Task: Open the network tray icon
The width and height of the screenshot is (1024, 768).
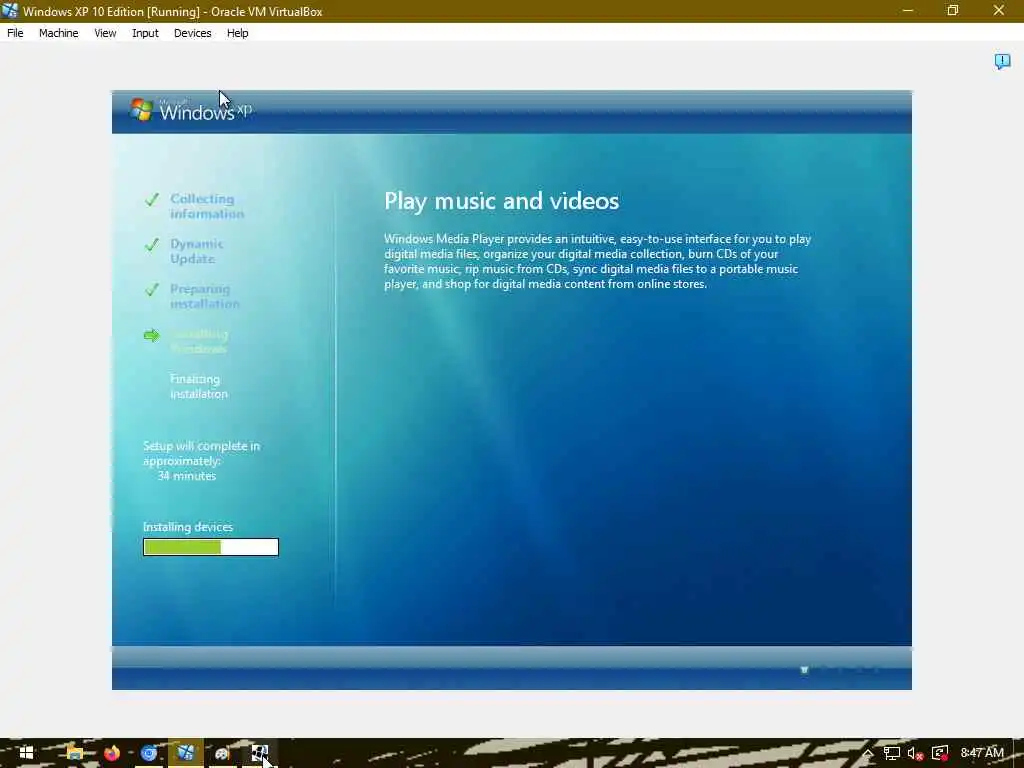Action: (x=891, y=753)
